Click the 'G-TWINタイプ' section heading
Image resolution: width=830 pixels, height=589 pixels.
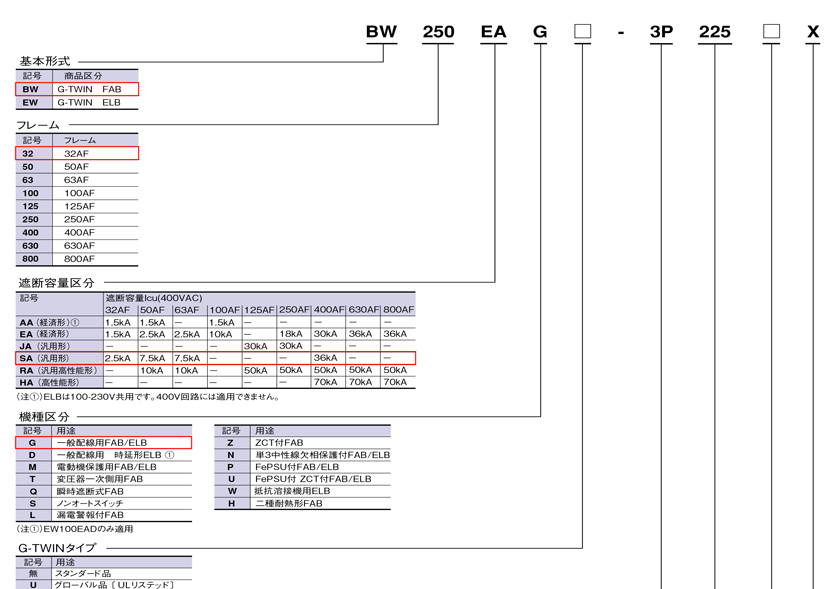tap(57, 548)
